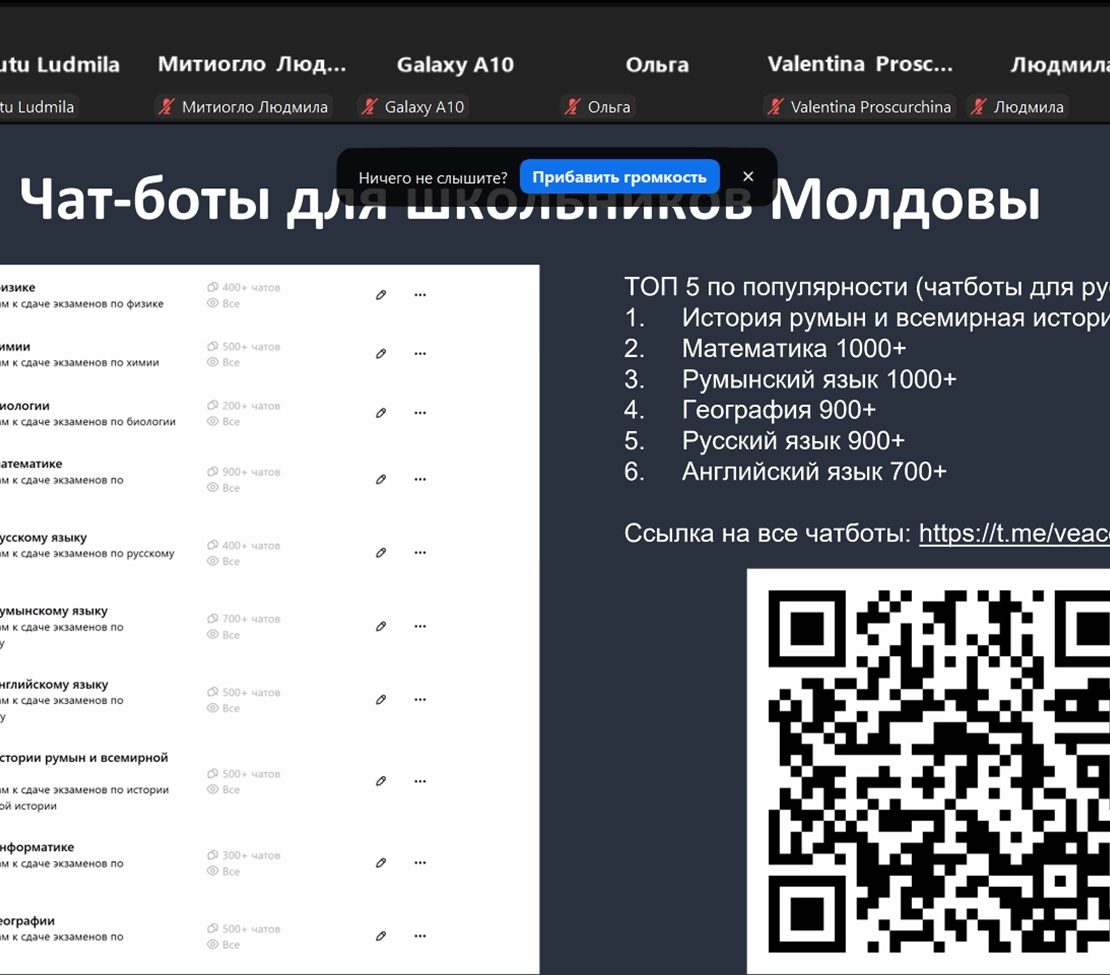Click the '400+ чатов' count in физике row

click(244, 287)
